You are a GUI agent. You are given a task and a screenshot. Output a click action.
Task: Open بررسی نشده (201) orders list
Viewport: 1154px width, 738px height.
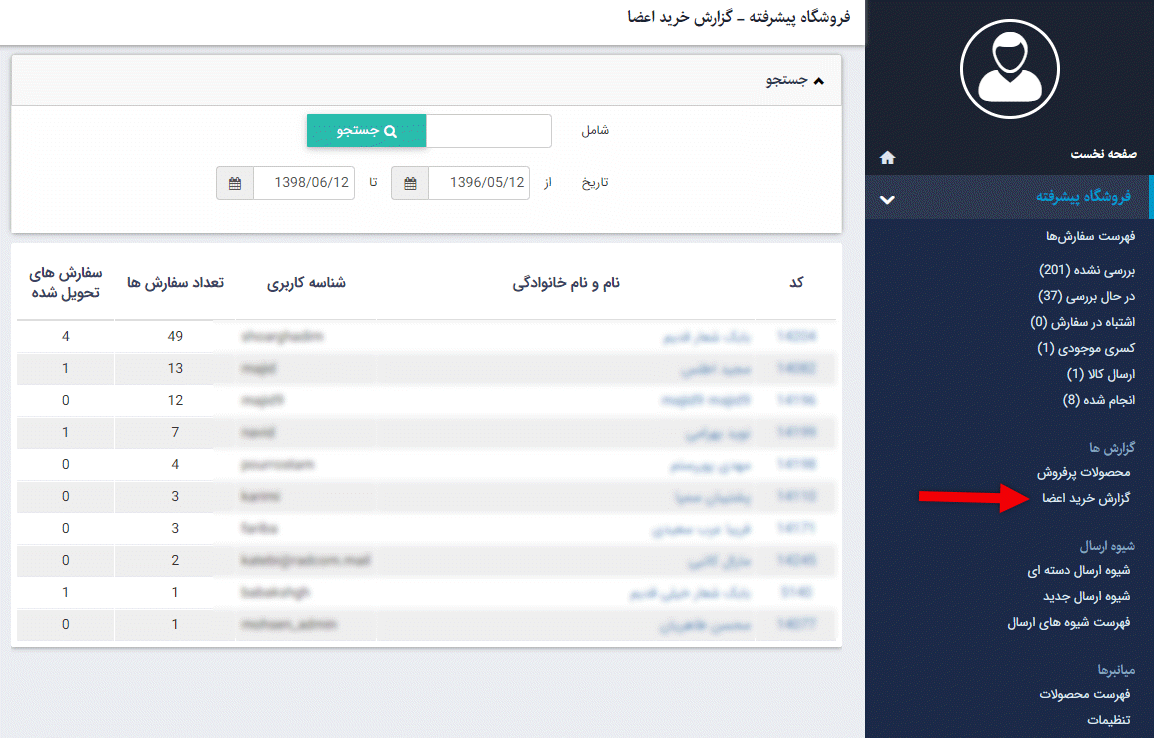point(1087,270)
